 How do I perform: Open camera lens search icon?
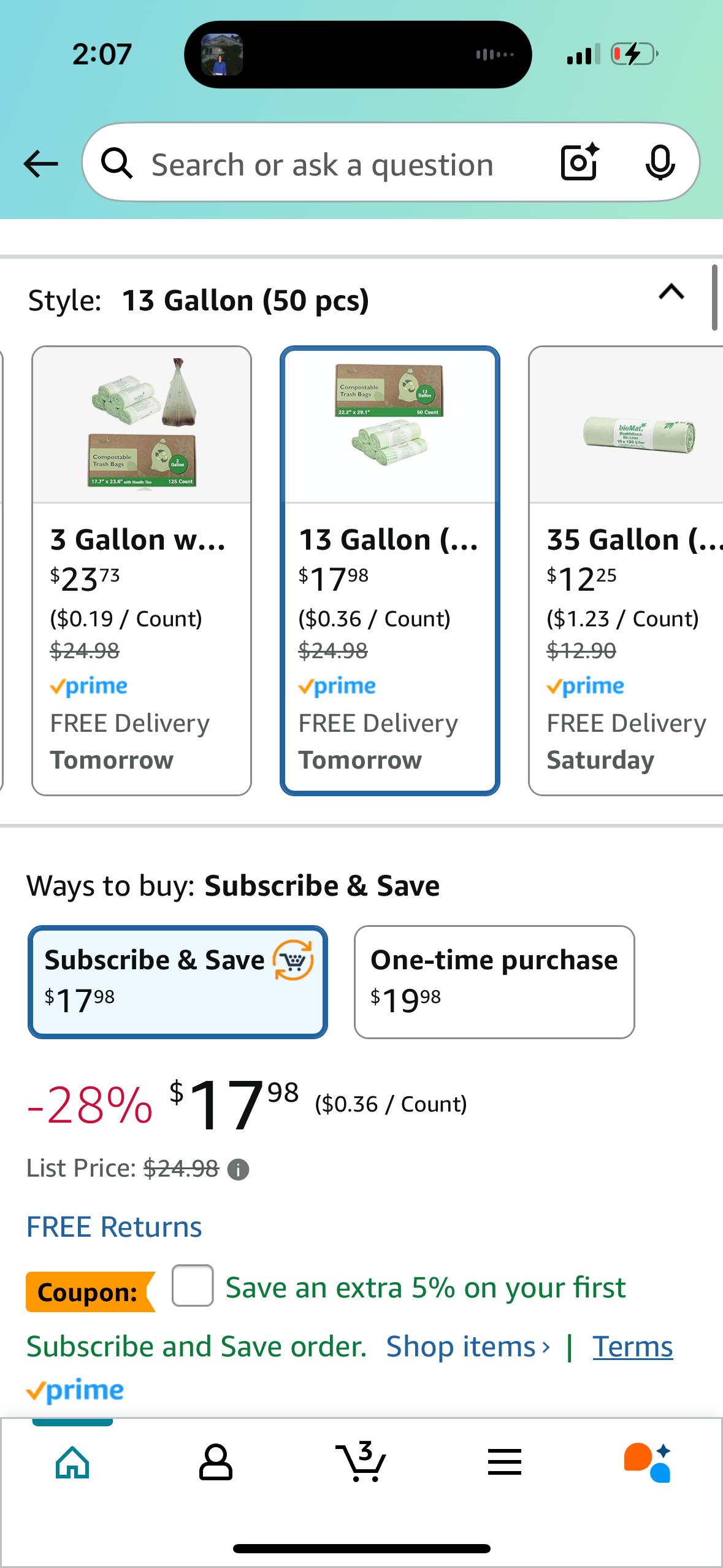[x=580, y=162]
